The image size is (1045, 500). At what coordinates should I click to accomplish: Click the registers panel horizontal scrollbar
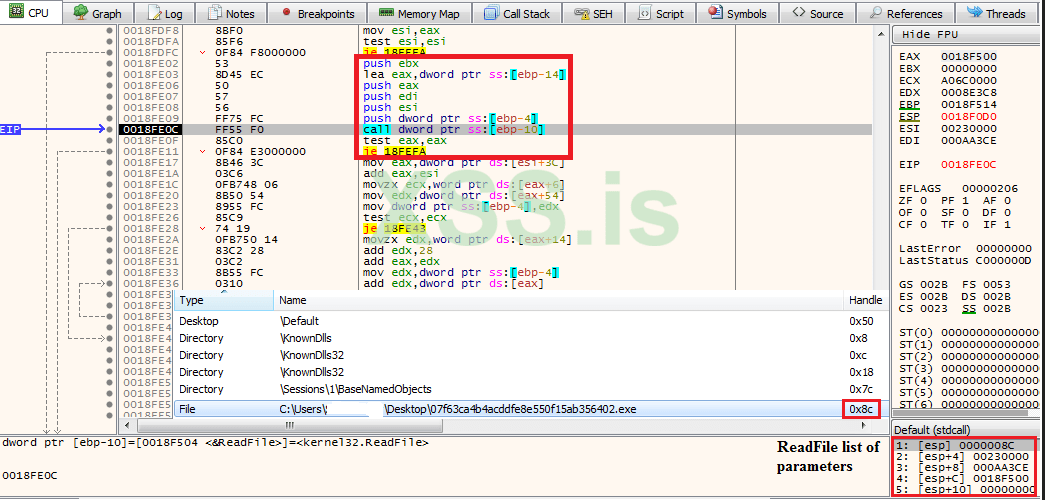pos(963,413)
